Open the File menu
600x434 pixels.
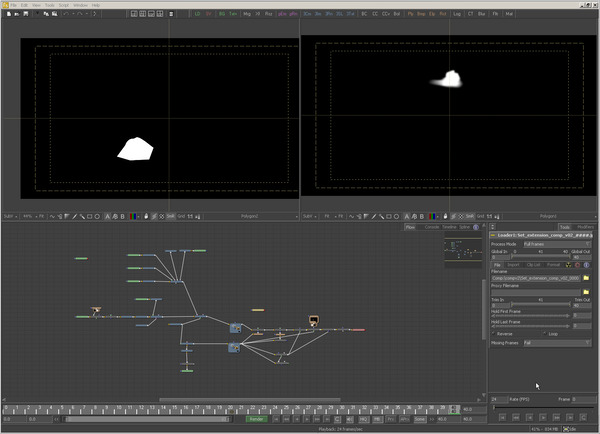13,5
